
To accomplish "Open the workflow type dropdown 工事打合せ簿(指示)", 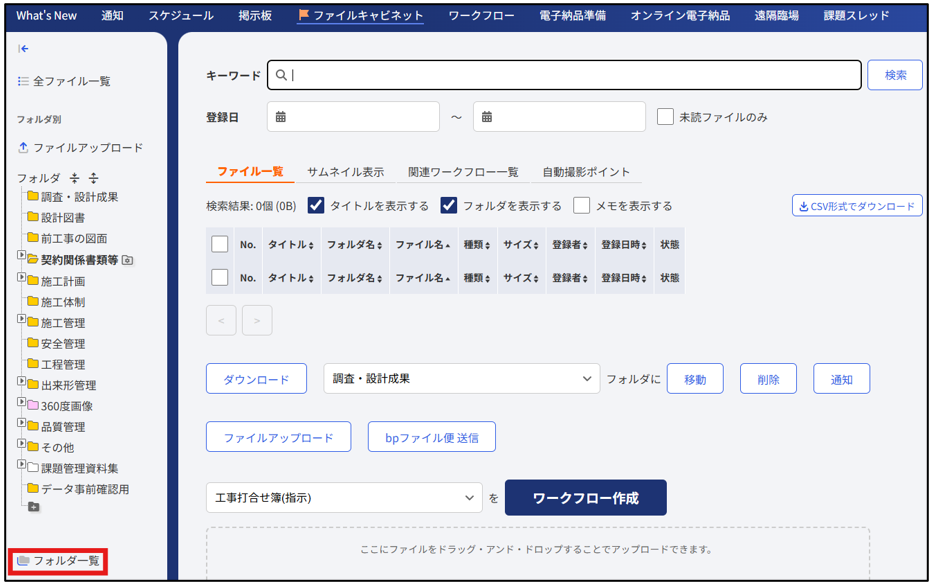I will (344, 497).
